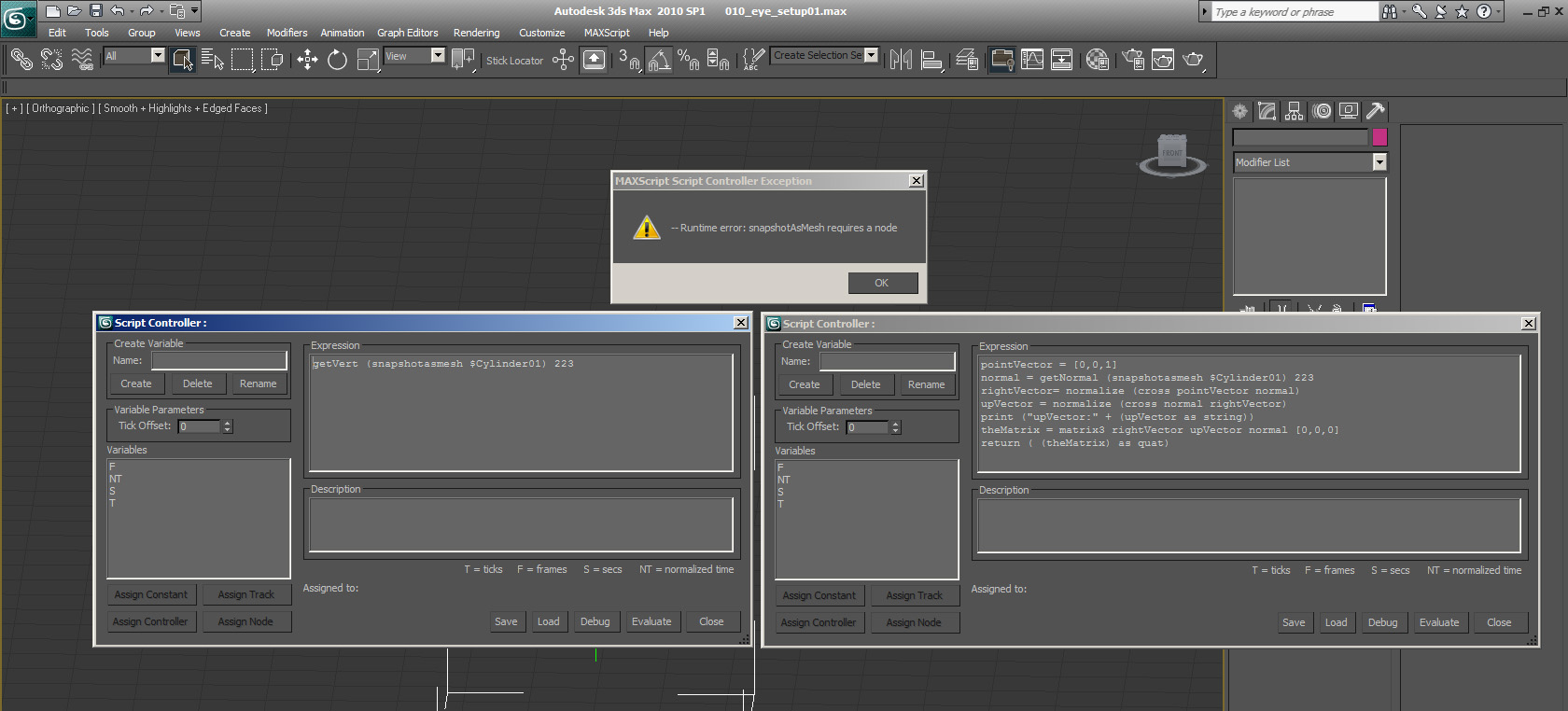Open the Render Setup teapot icon
The height and width of the screenshot is (711, 1568).
1133,60
